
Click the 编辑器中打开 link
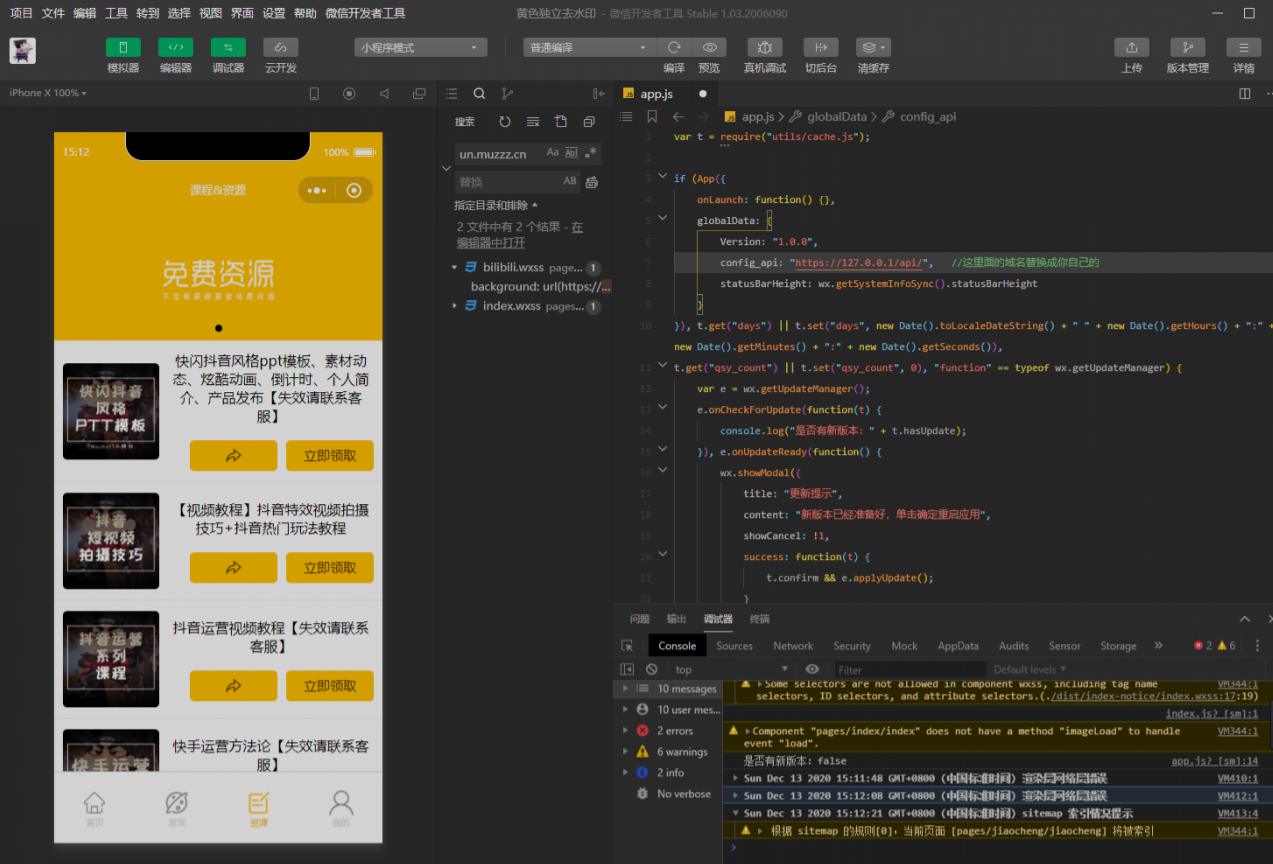point(491,243)
